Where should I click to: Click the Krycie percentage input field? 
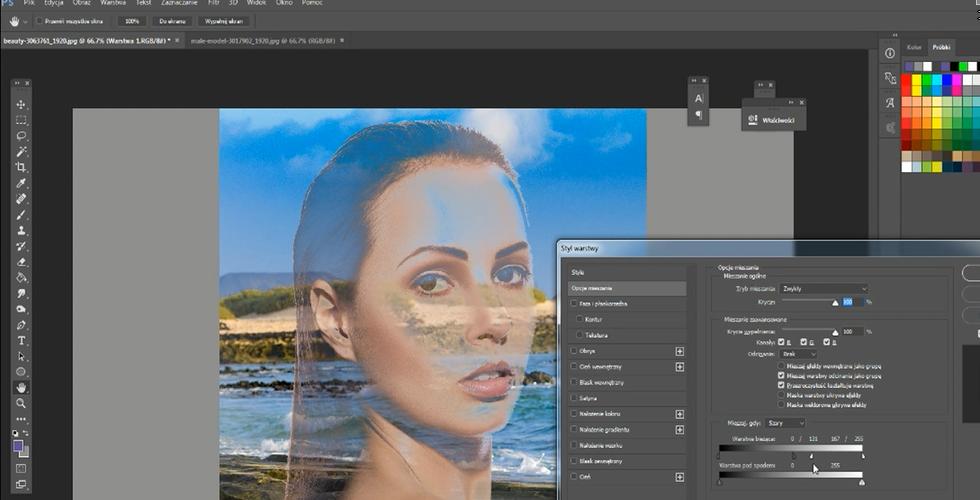pyautogui.click(x=852, y=302)
